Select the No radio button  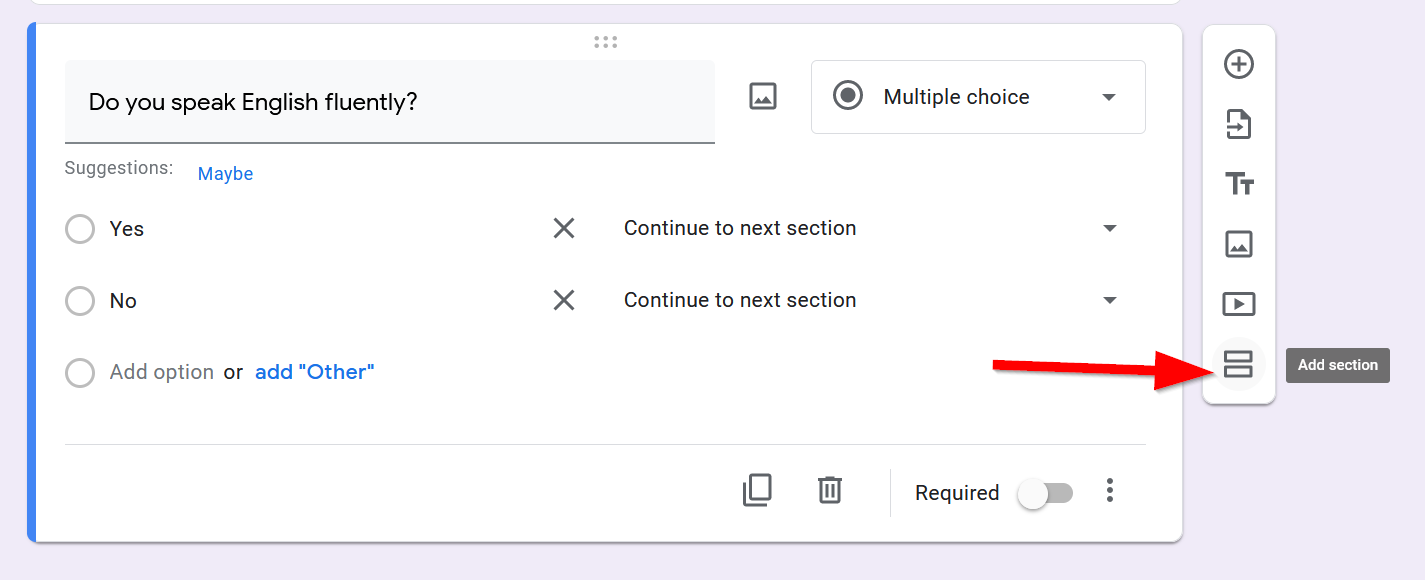pyautogui.click(x=80, y=301)
